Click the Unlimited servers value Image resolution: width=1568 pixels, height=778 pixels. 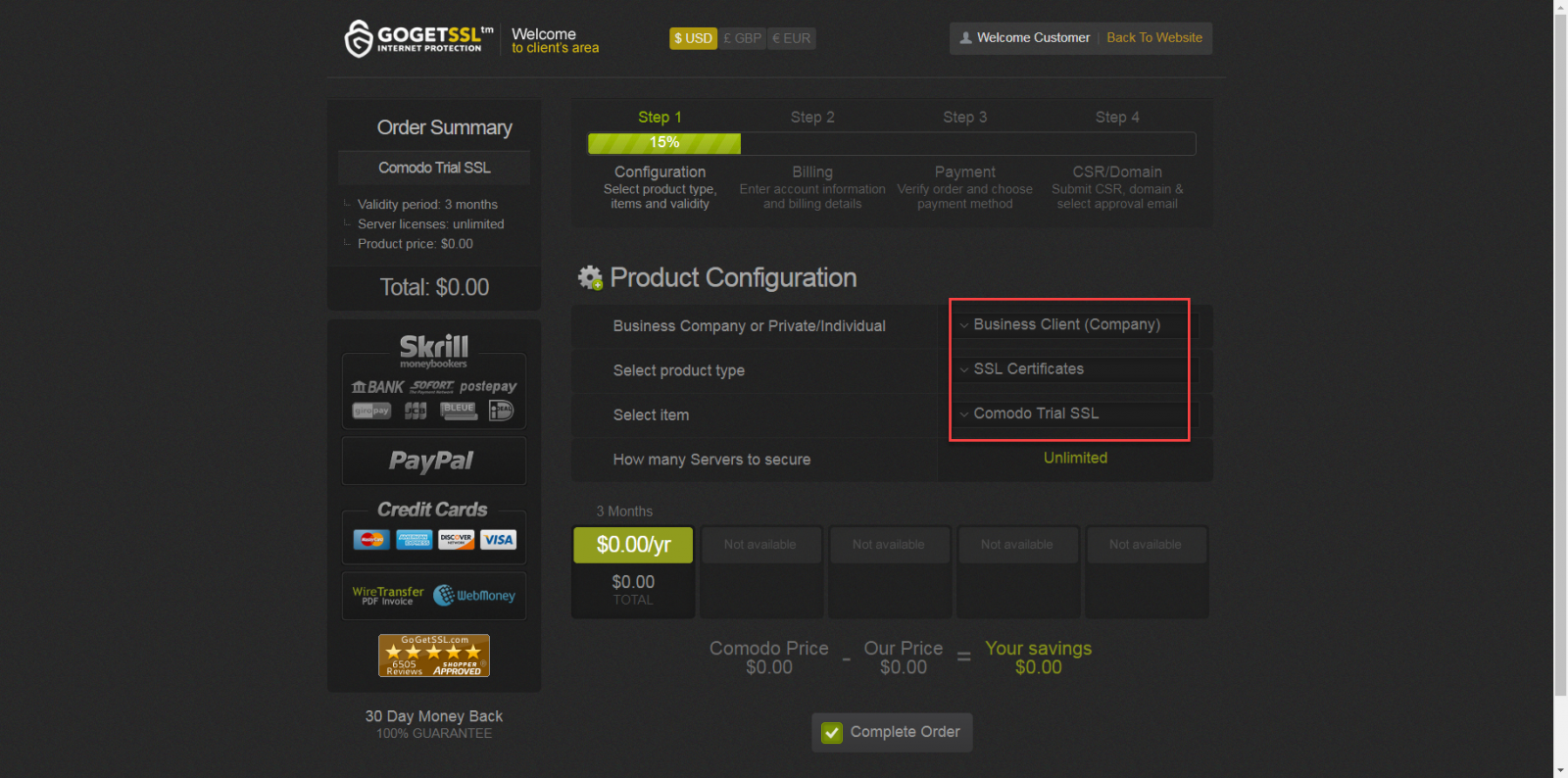click(1075, 459)
